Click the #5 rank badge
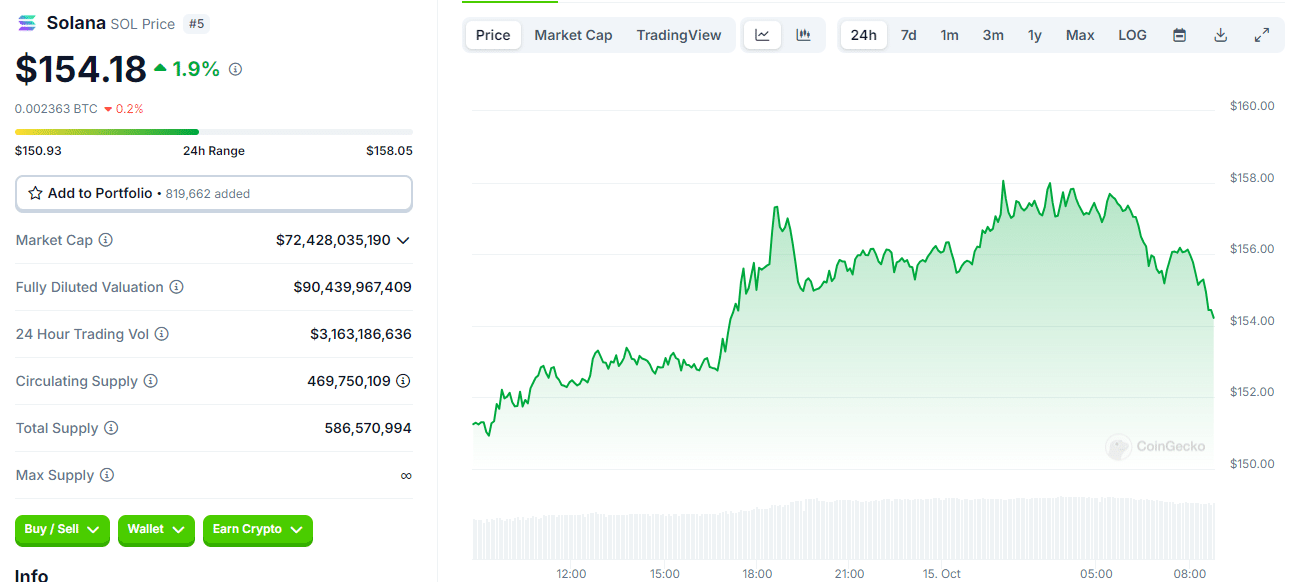The image size is (1298, 582). [197, 24]
